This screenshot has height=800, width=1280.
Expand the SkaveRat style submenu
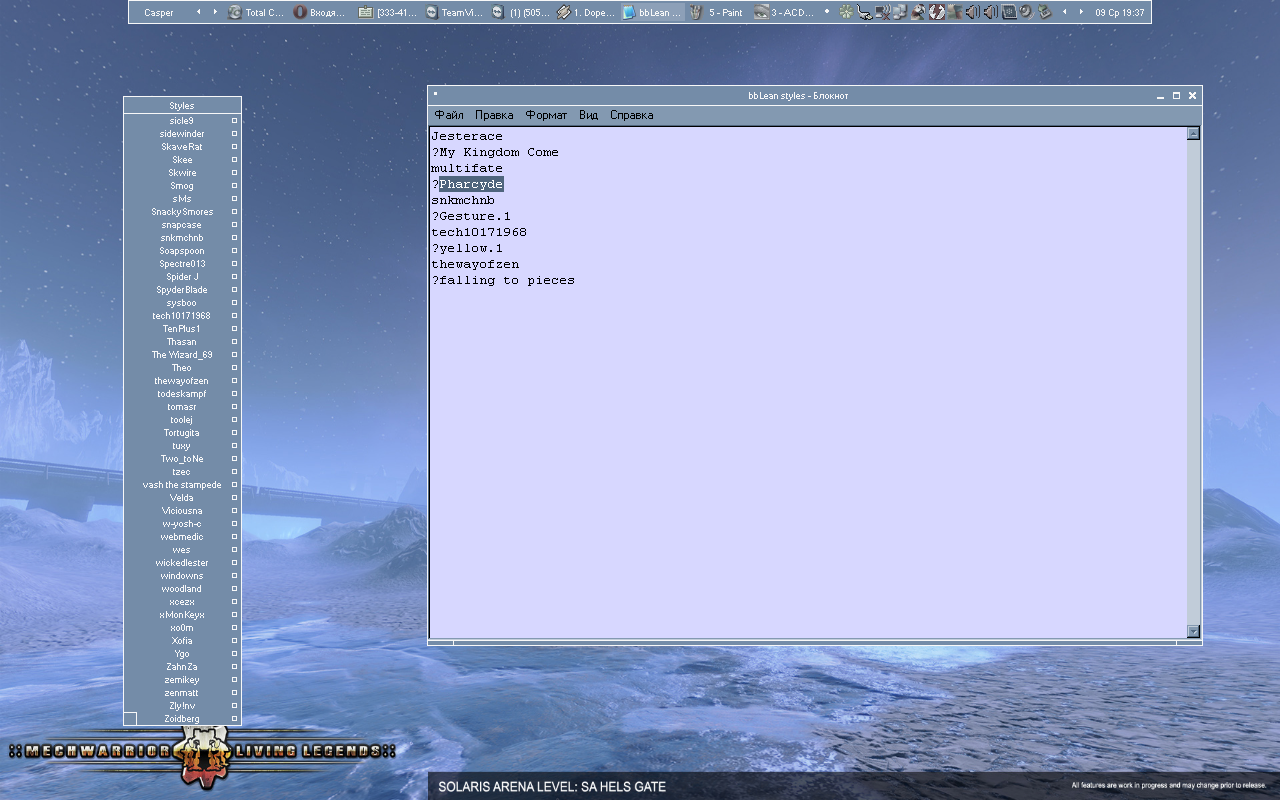235,147
